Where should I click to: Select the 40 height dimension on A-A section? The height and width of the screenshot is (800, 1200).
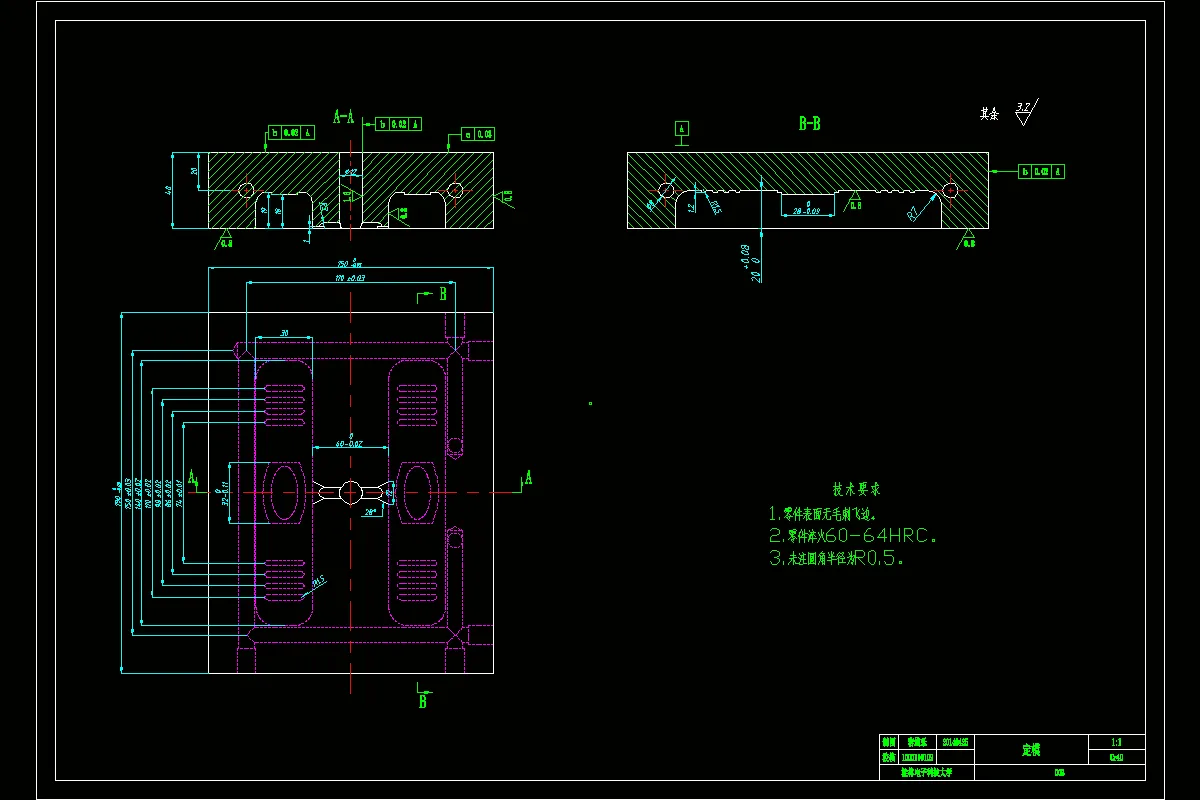tap(168, 190)
